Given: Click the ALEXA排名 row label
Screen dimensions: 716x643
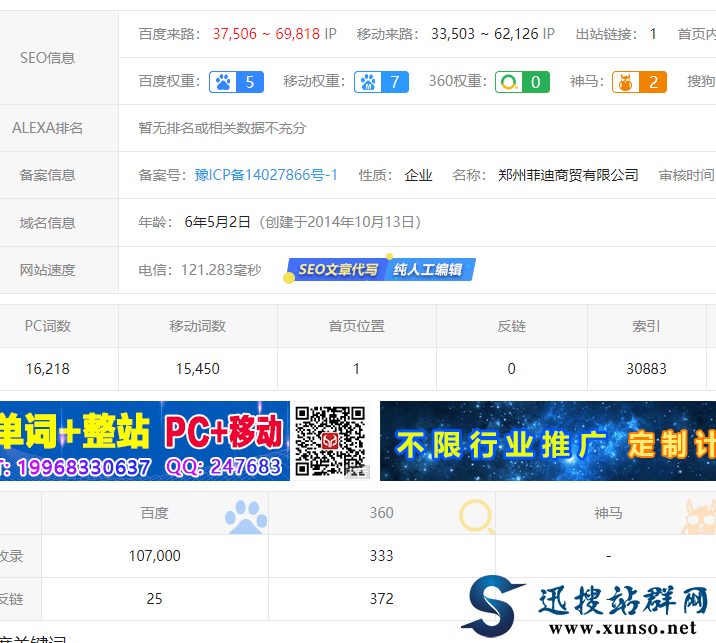Looking at the screenshot, I should 47,128.
